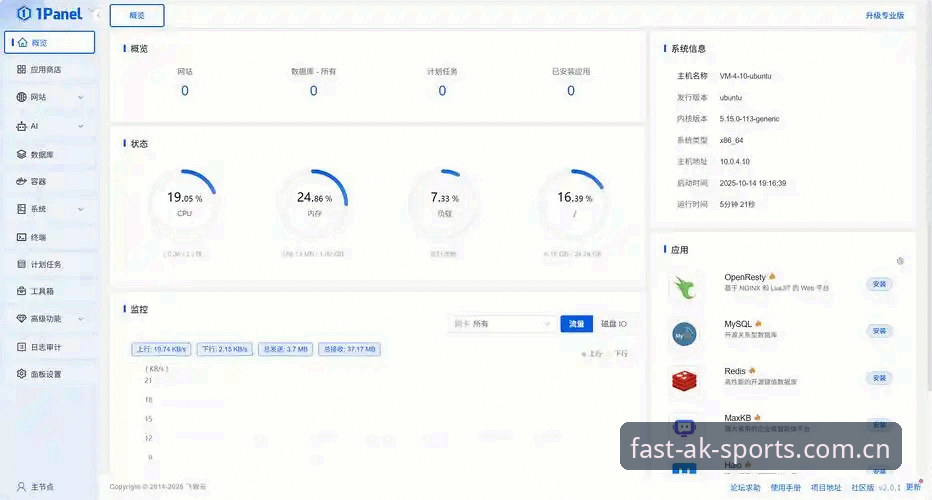Click hostname VM-4-10-ubuntu value
Screen dimensions: 932x500
(745, 76)
